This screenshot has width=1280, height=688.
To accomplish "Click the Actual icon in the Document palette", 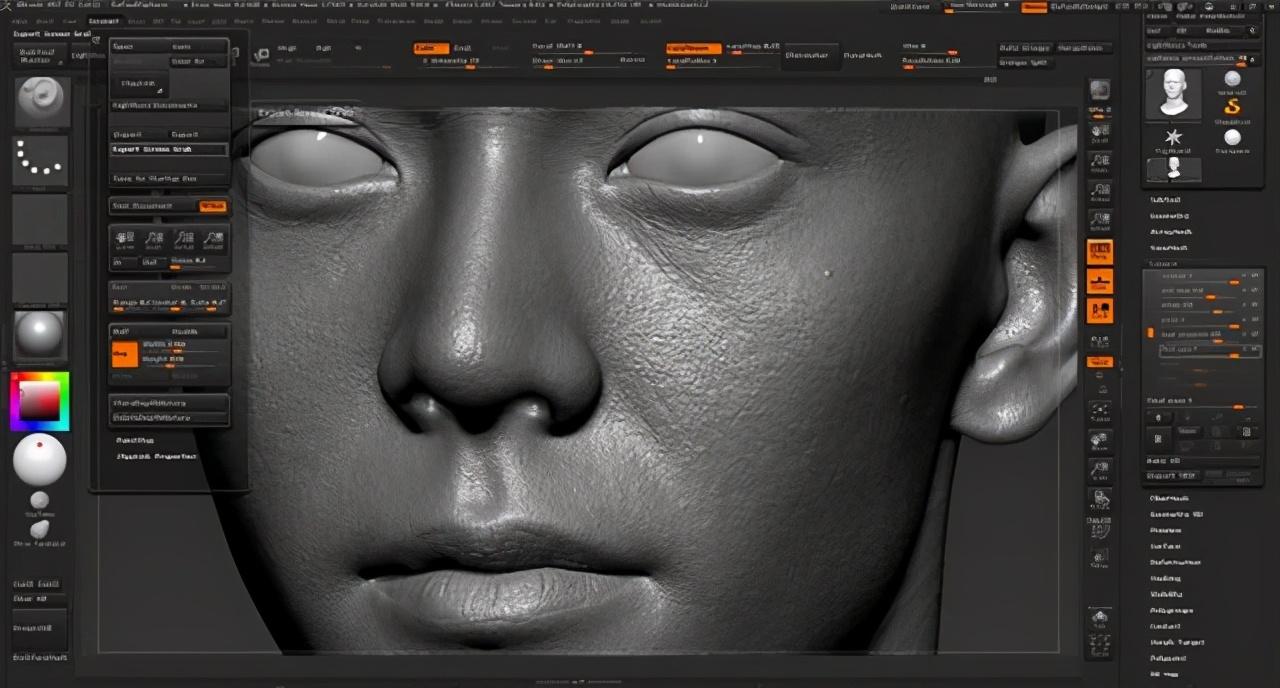I will pyautogui.click(x=184, y=239).
